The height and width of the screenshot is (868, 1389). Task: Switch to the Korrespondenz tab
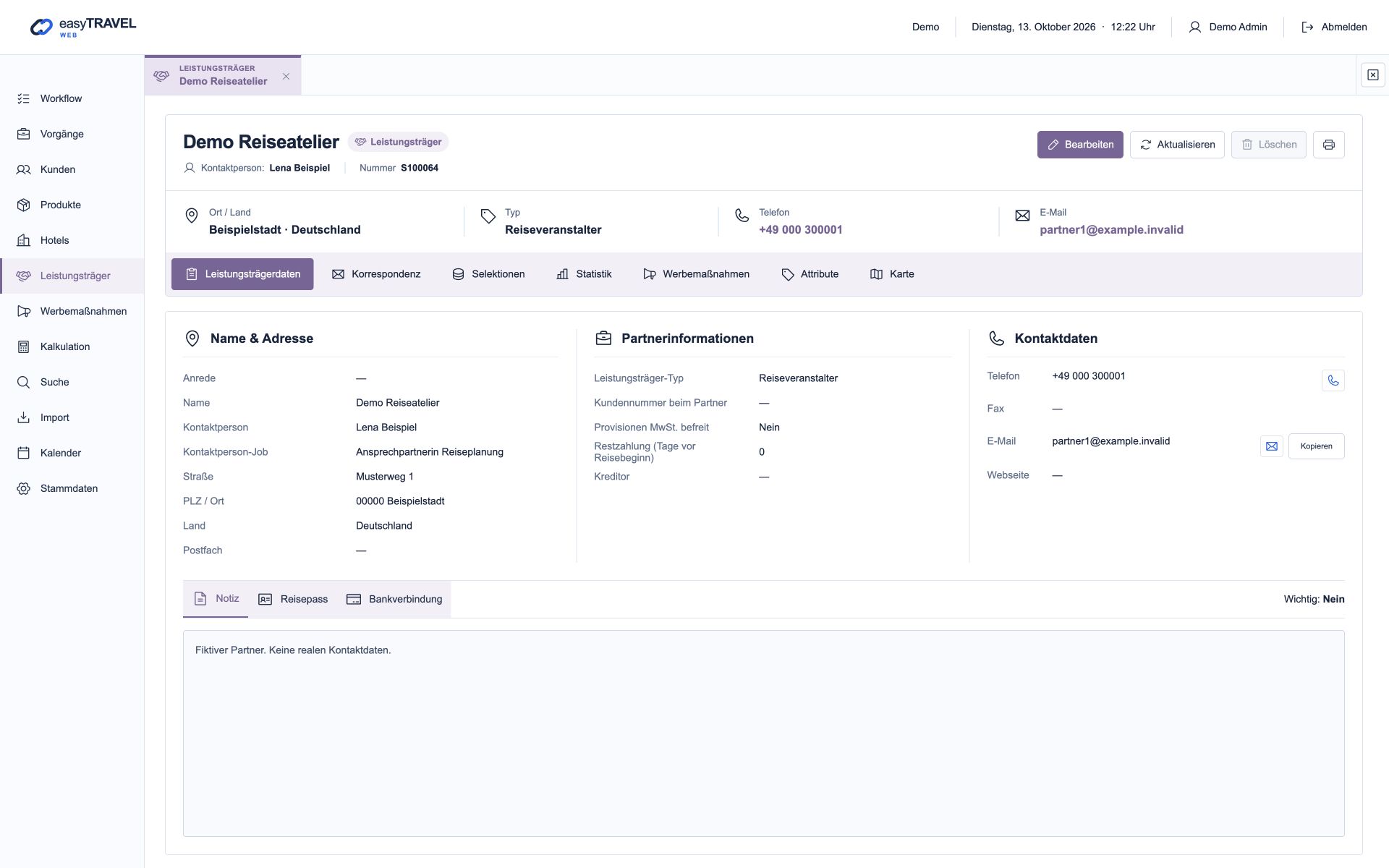(376, 274)
